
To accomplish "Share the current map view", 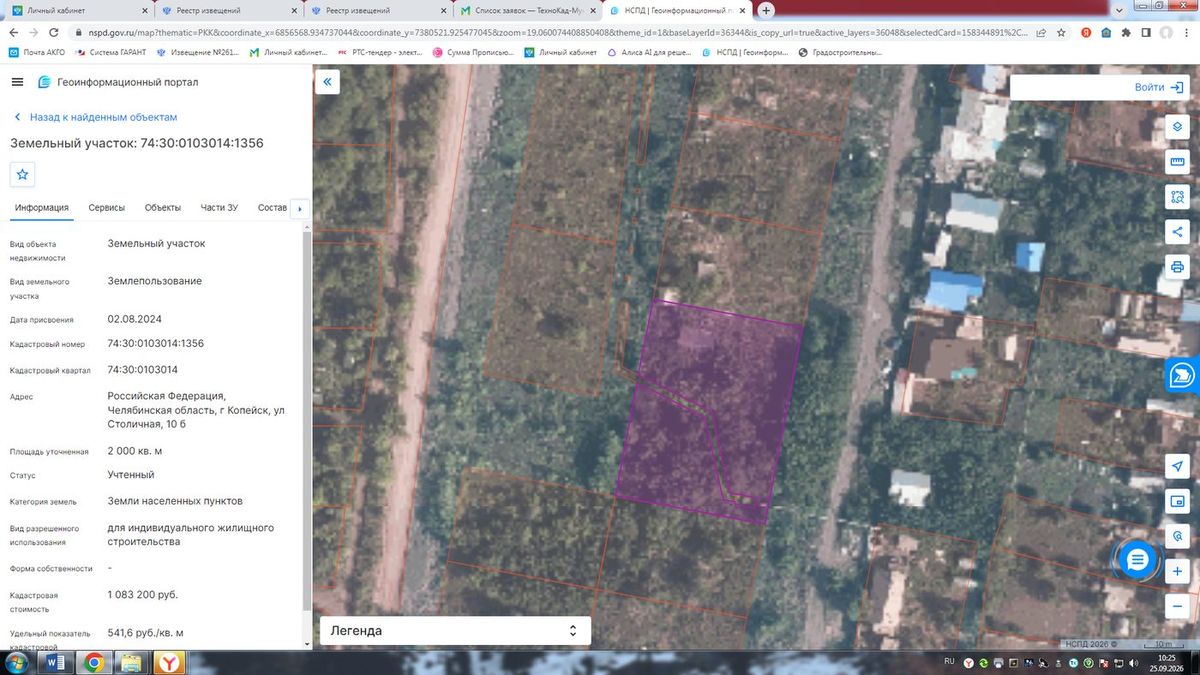I will (x=1177, y=232).
